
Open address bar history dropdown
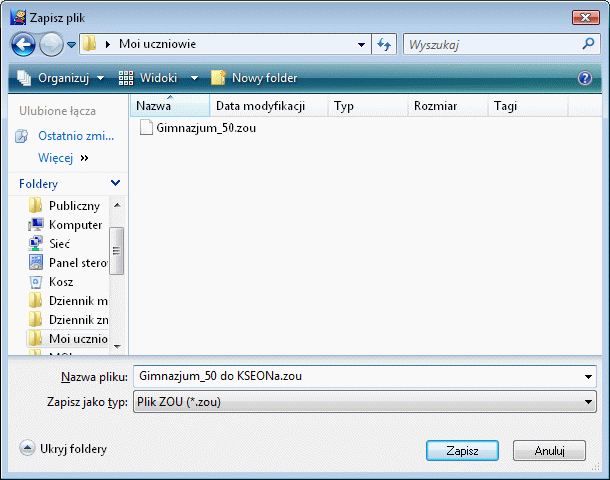click(x=361, y=45)
